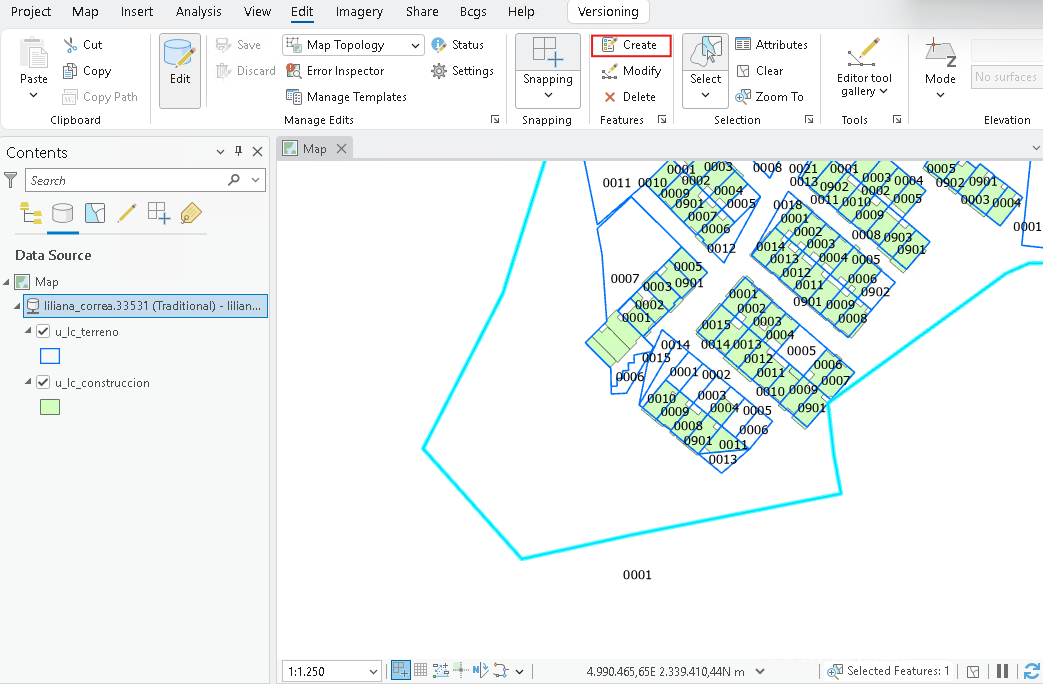
Task: Refresh the map view
Action: pos(1032,671)
